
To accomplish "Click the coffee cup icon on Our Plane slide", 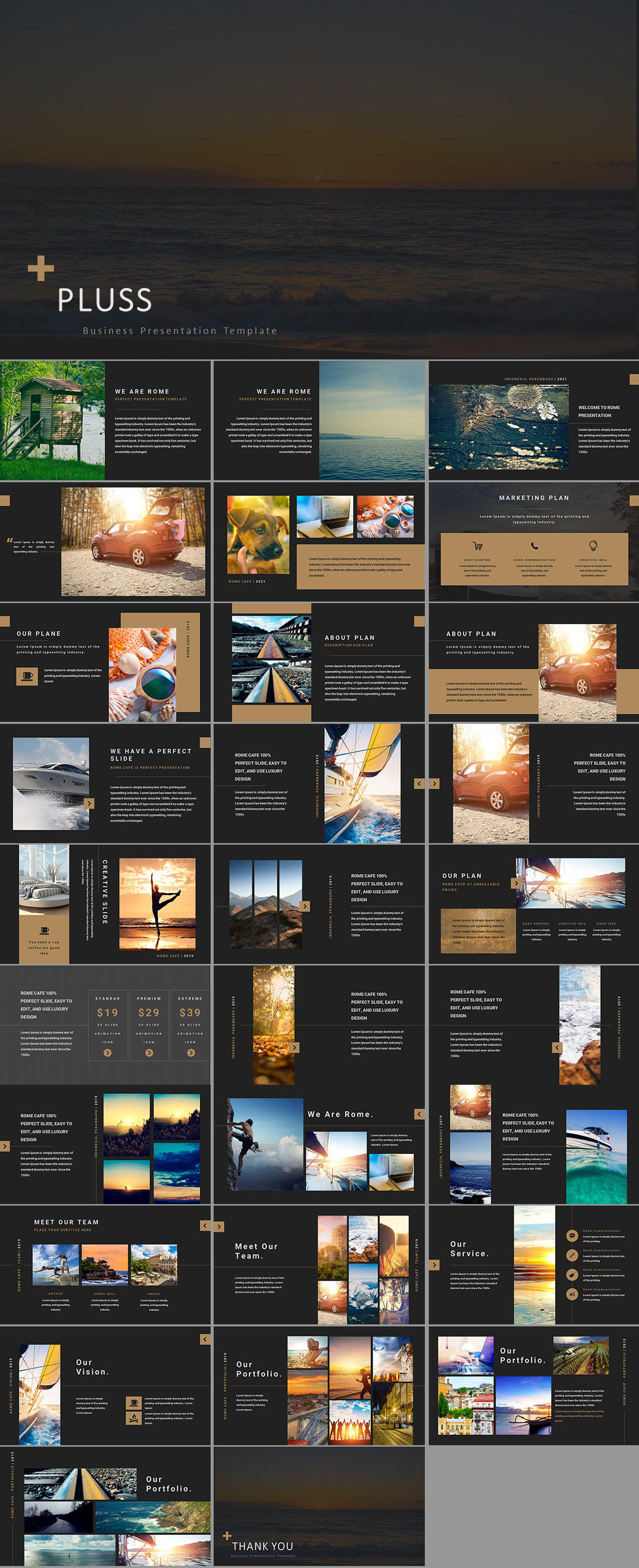I will (x=27, y=675).
